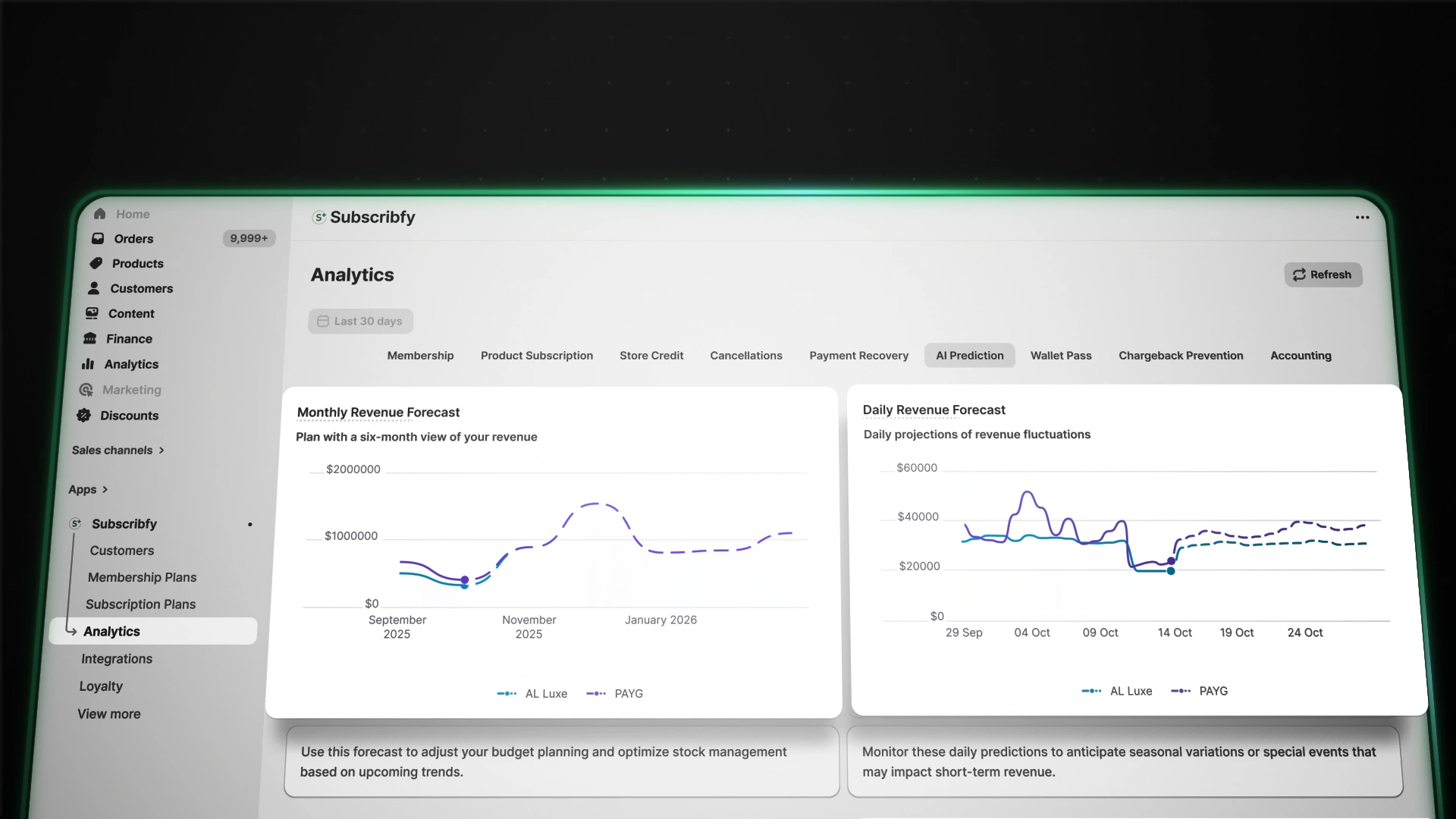Expand the Apps section
This screenshot has width=1456, height=819.
88,490
